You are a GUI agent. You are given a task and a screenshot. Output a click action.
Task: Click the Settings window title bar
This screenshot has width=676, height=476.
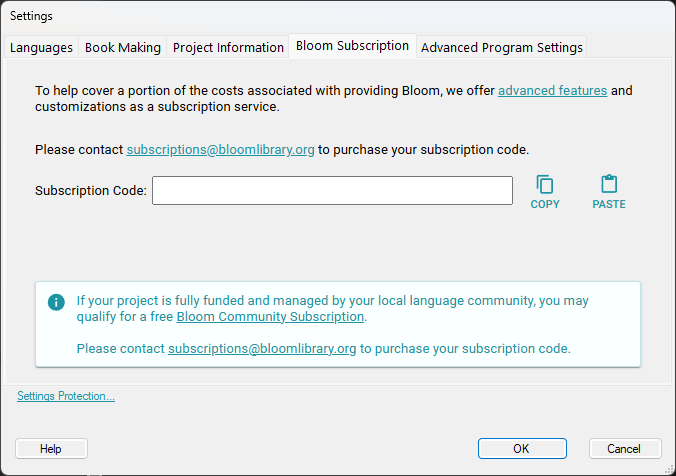click(338, 16)
